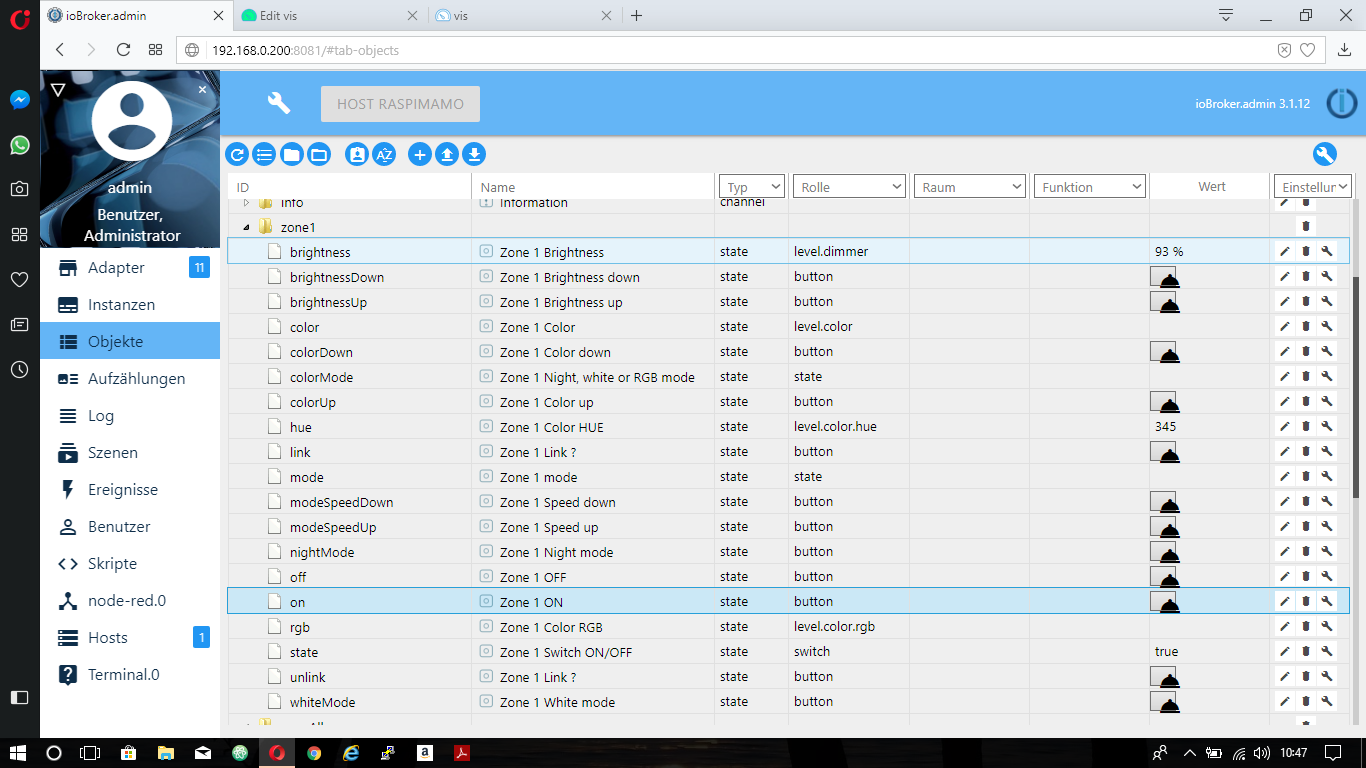
Task: Expand all folders toolbar icon
Action: [x=318, y=154]
